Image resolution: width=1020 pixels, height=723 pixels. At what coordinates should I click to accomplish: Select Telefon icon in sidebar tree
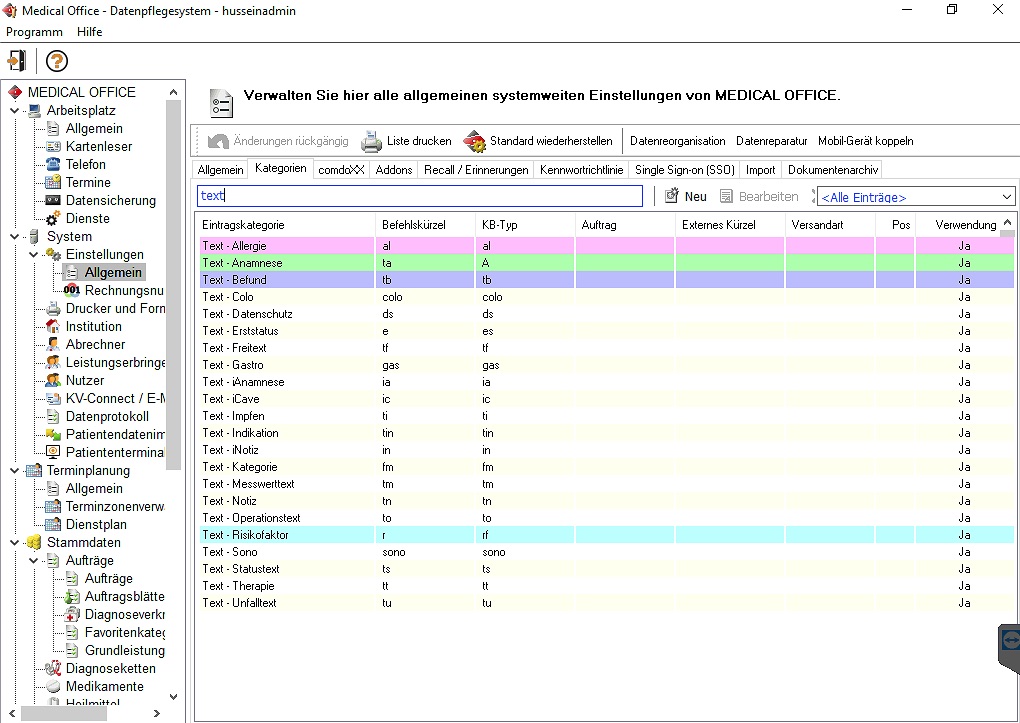(x=53, y=164)
